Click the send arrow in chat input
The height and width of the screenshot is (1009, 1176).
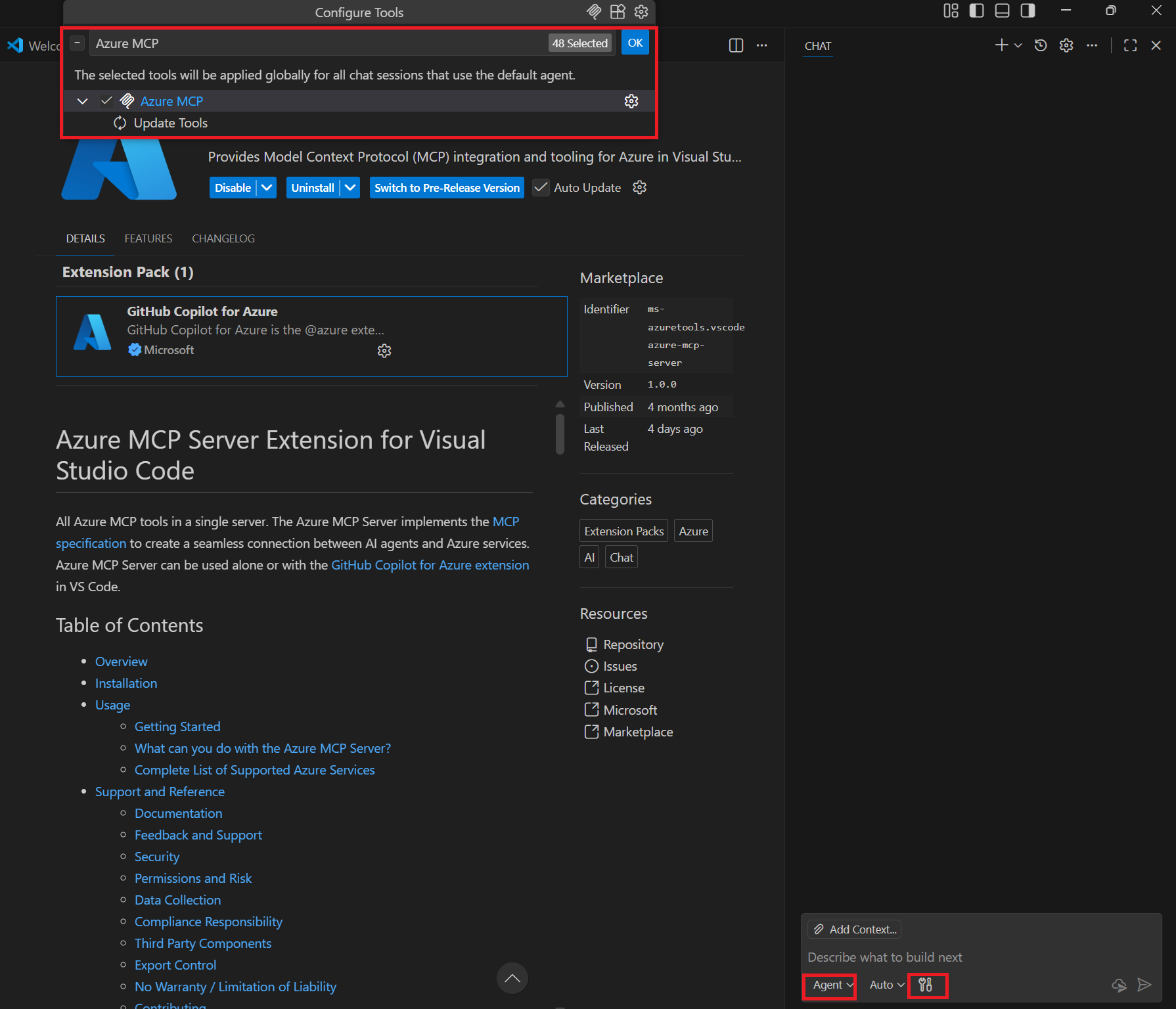[x=1144, y=985]
